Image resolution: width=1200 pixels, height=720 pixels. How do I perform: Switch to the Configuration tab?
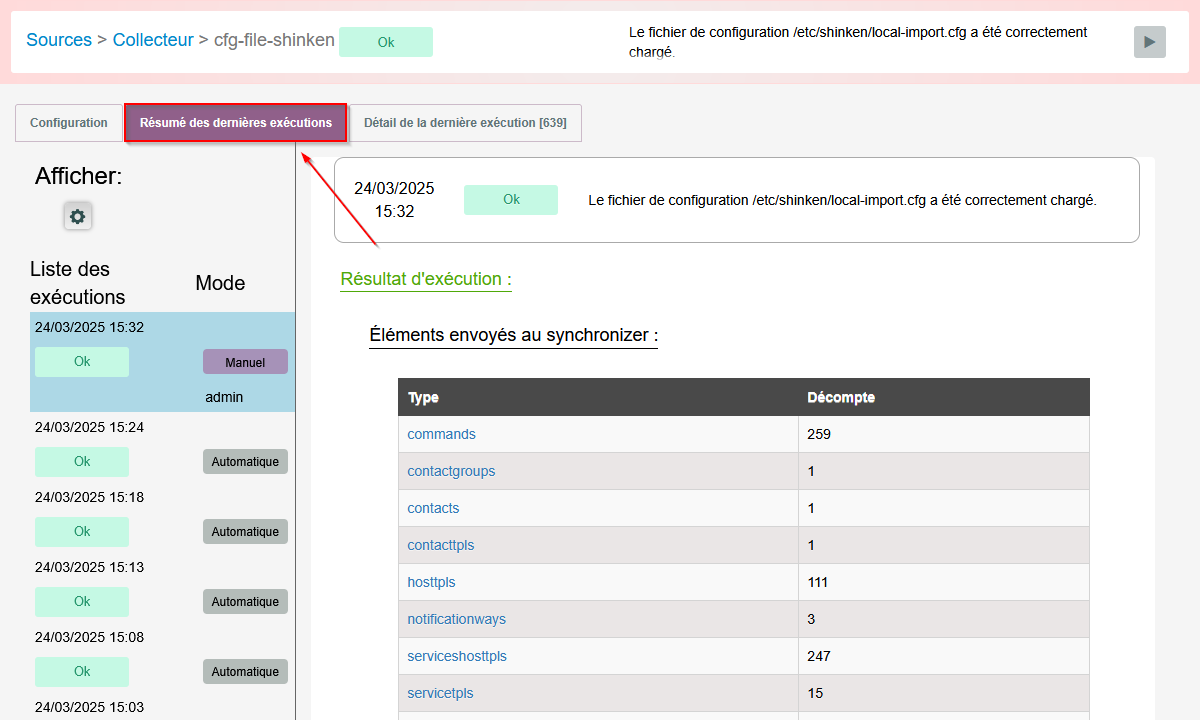point(69,123)
